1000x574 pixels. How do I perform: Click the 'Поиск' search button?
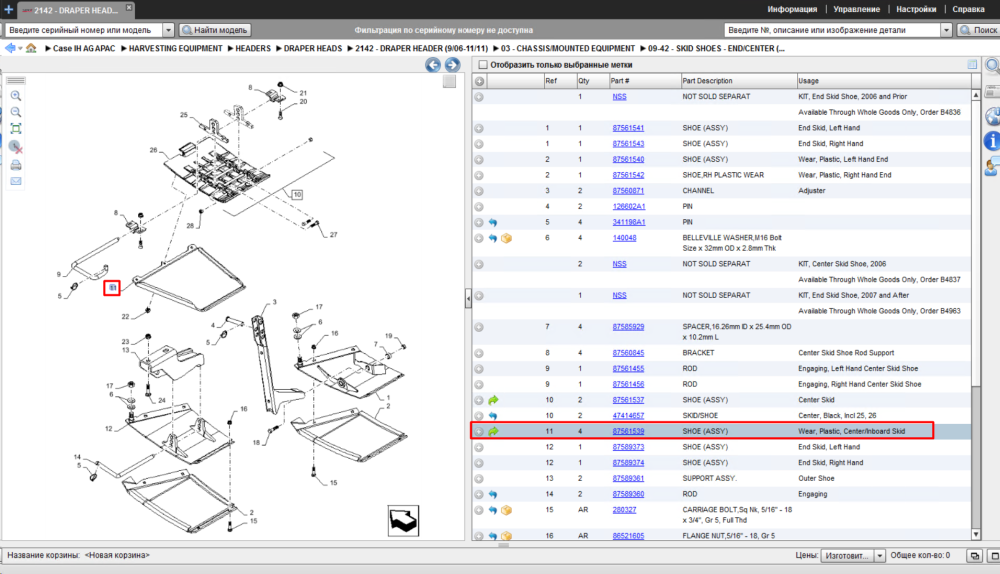click(979, 30)
